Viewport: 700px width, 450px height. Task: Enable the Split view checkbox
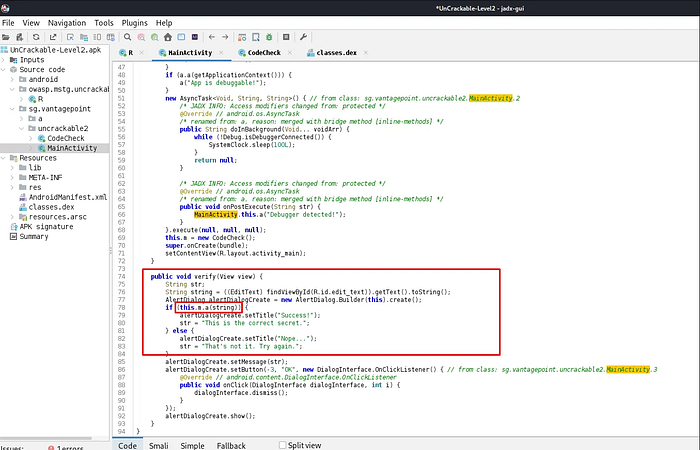282,445
